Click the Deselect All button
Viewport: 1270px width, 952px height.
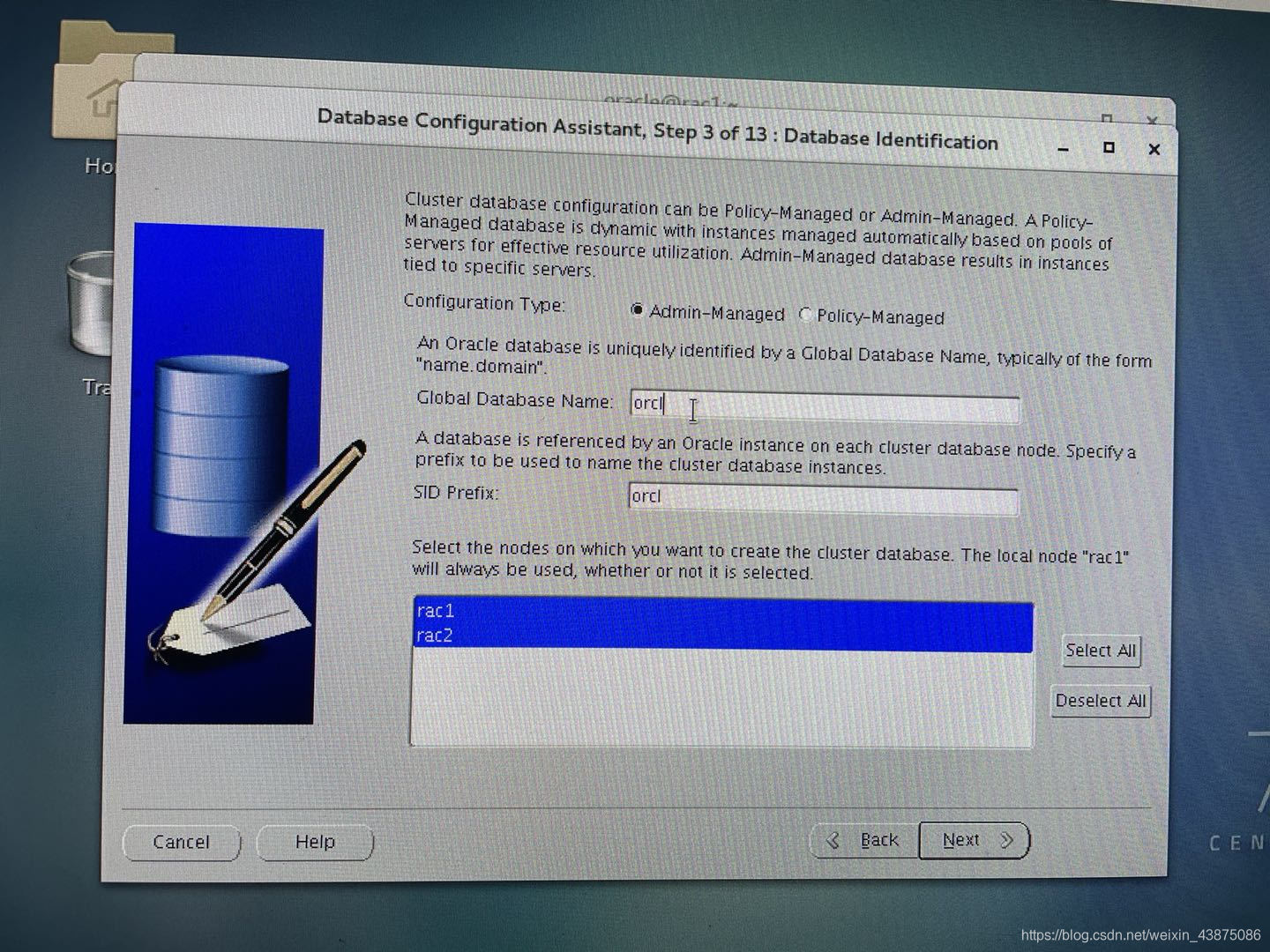pos(1101,702)
